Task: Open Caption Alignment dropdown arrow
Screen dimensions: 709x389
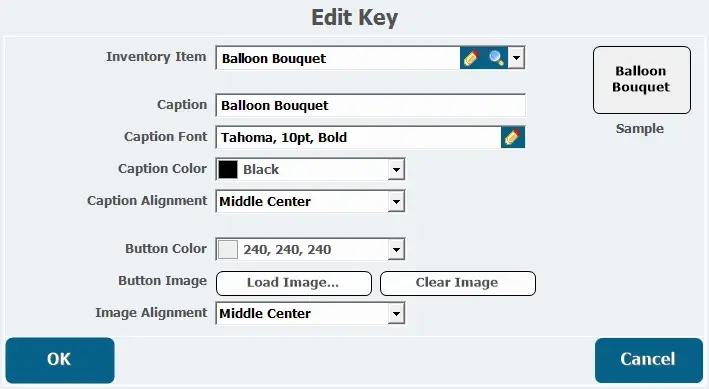Action: tap(396, 201)
